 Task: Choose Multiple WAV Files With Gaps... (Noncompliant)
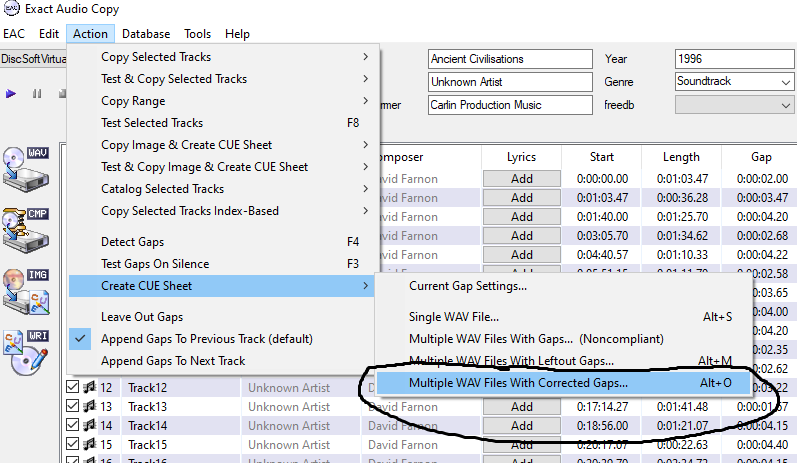[564, 339]
